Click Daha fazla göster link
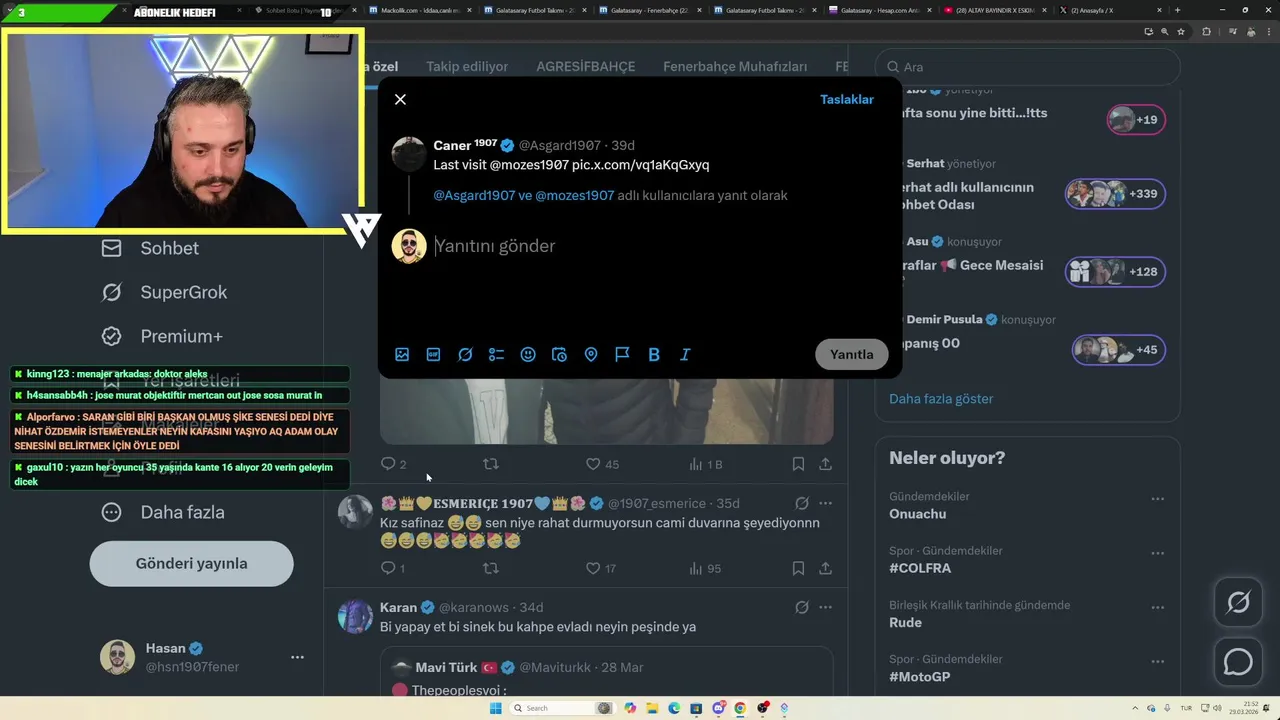Viewport: 1280px width, 720px height. [x=941, y=398]
